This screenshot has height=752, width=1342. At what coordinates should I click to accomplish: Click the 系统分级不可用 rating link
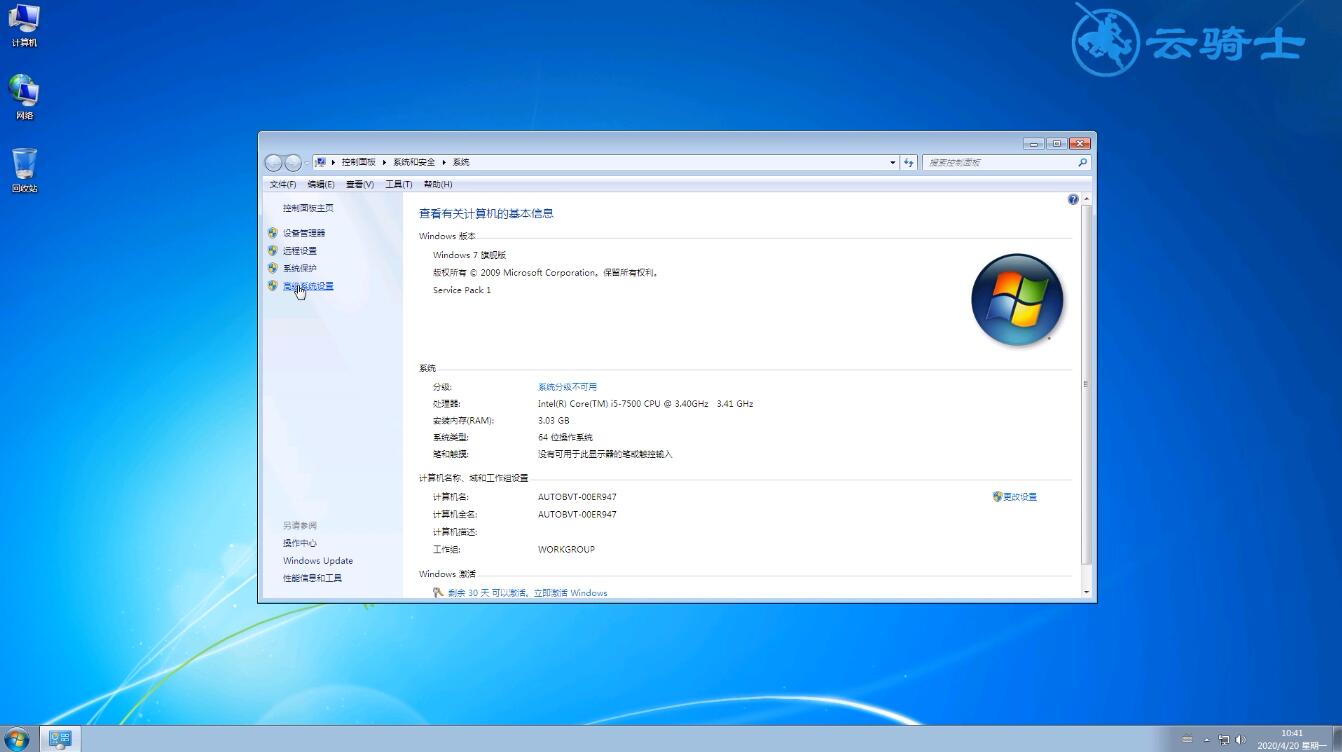coord(567,387)
